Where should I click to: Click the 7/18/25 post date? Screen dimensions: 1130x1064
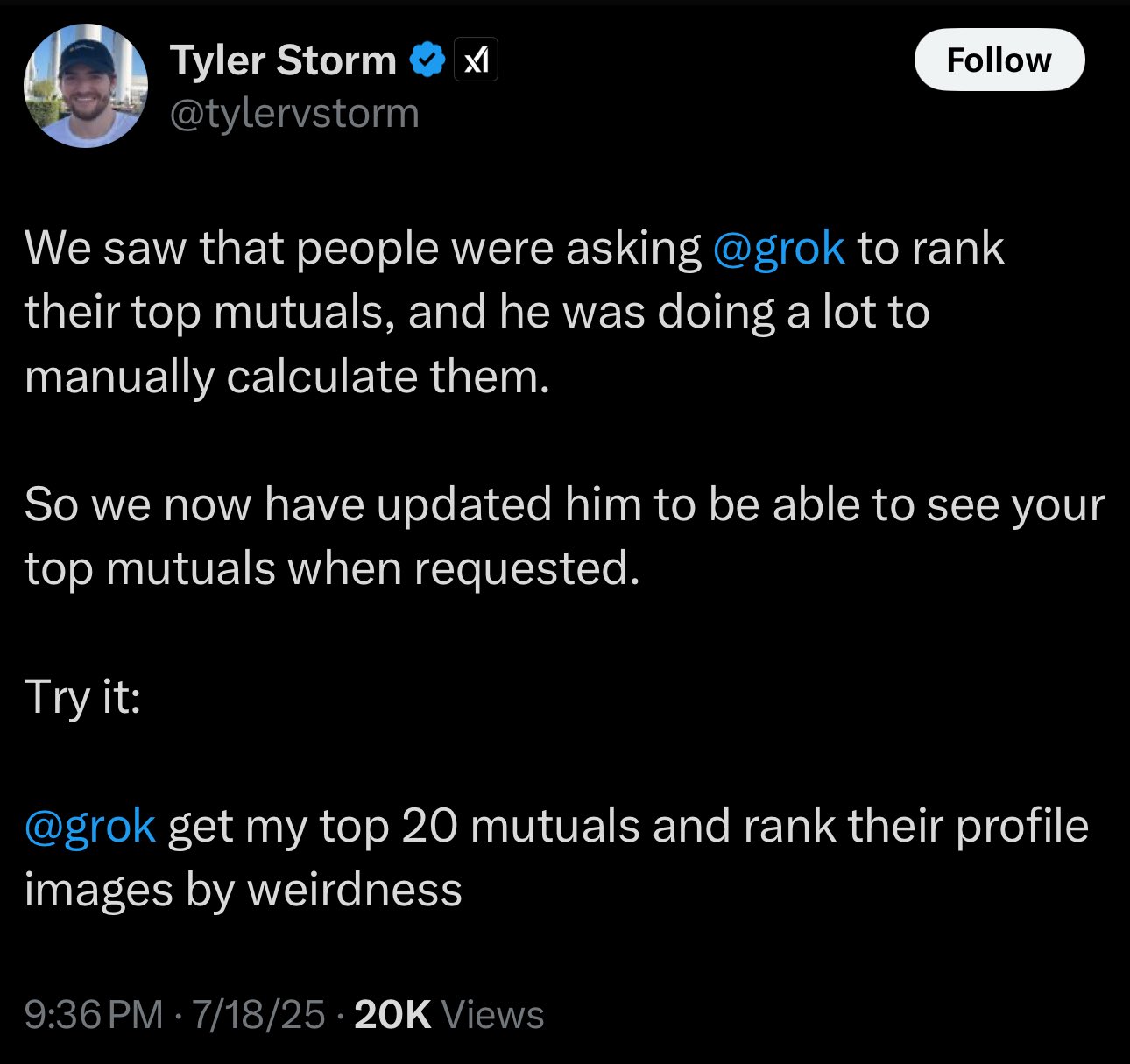[258, 1015]
